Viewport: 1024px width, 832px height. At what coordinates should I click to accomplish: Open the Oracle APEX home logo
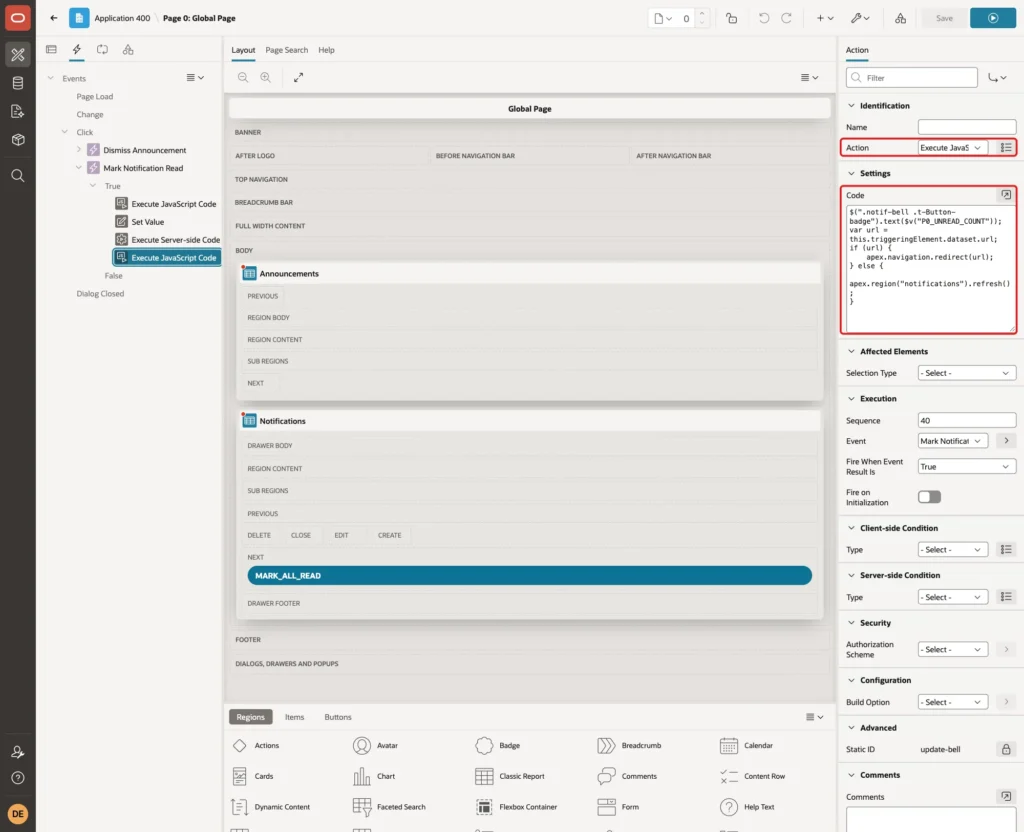[x=18, y=18]
